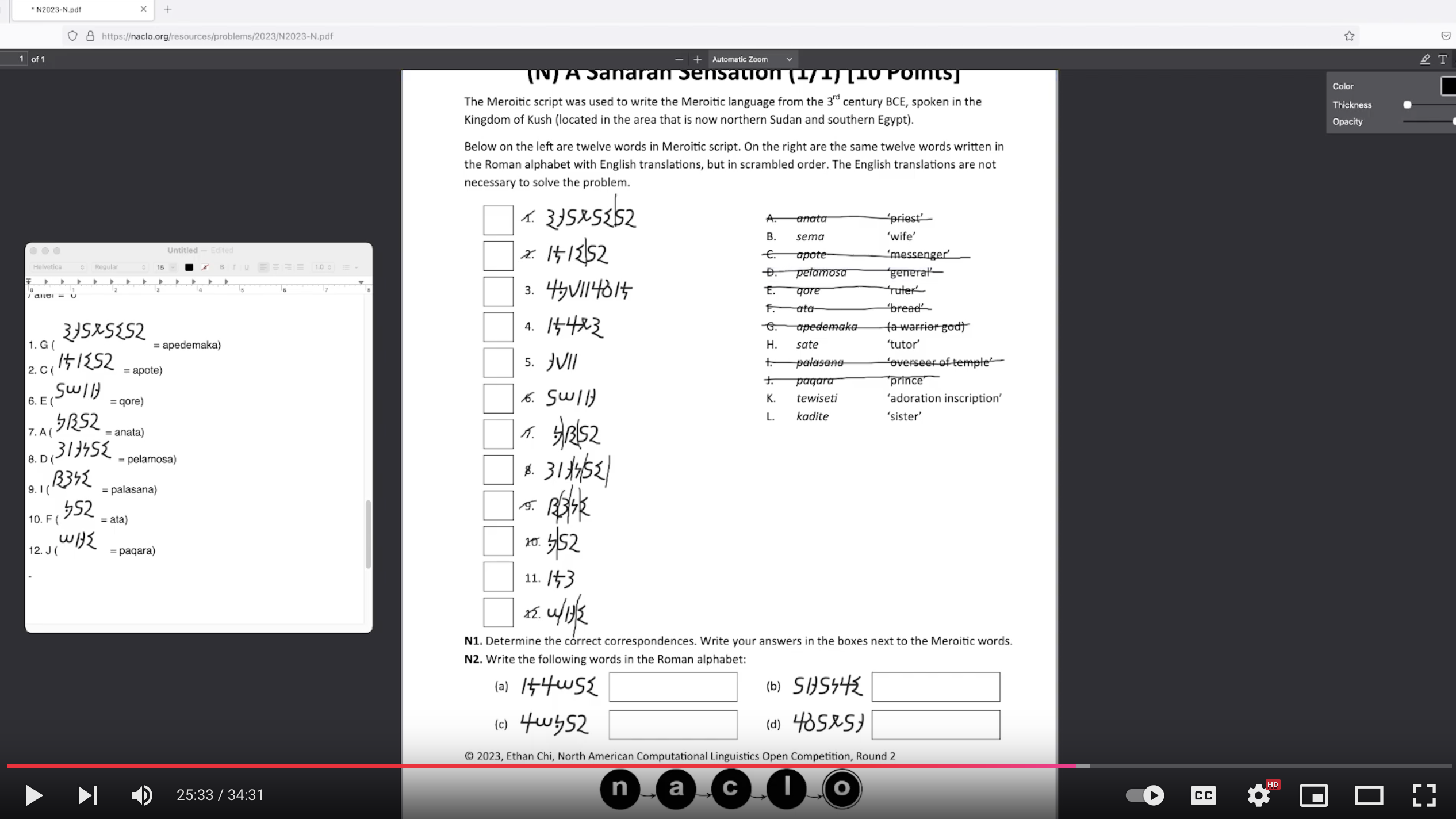Image resolution: width=1456 pixels, height=819 pixels.
Task: Toggle the autoplay switch
Action: (1145, 795)
